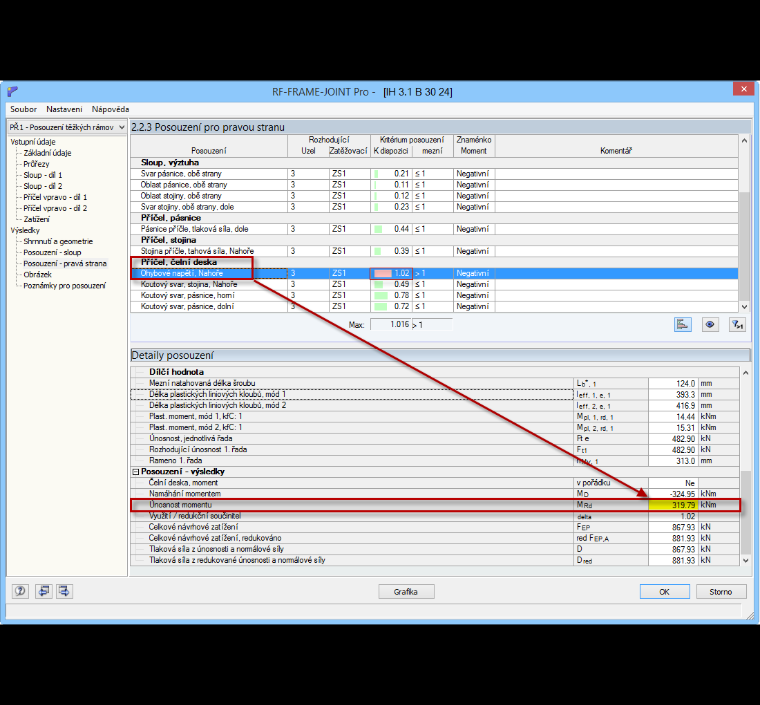The image size is (760, 705).
Task: Click row Délka plastických liniových kloubů, mód 1
Action: (435, 394)
